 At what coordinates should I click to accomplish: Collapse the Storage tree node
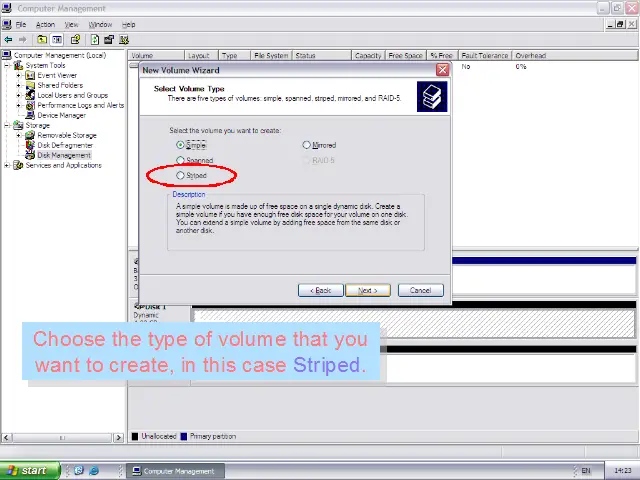click(7, 125)
